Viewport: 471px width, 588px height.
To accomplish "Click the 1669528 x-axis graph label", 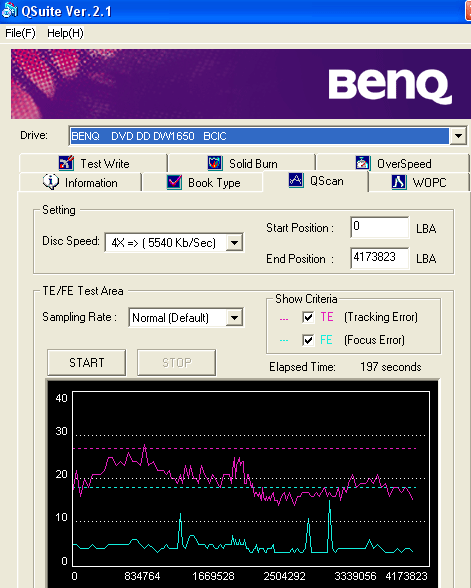I will pos(213,576).
